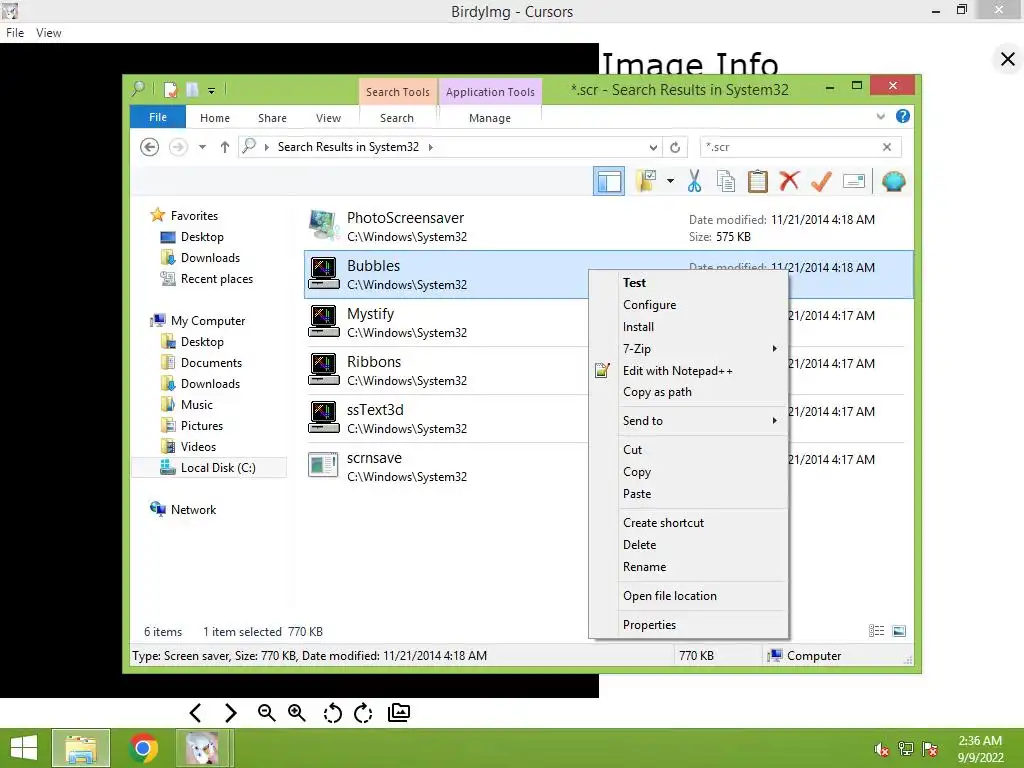
Task: Click Explorer Back arrow button
Action: pos(150,147)
